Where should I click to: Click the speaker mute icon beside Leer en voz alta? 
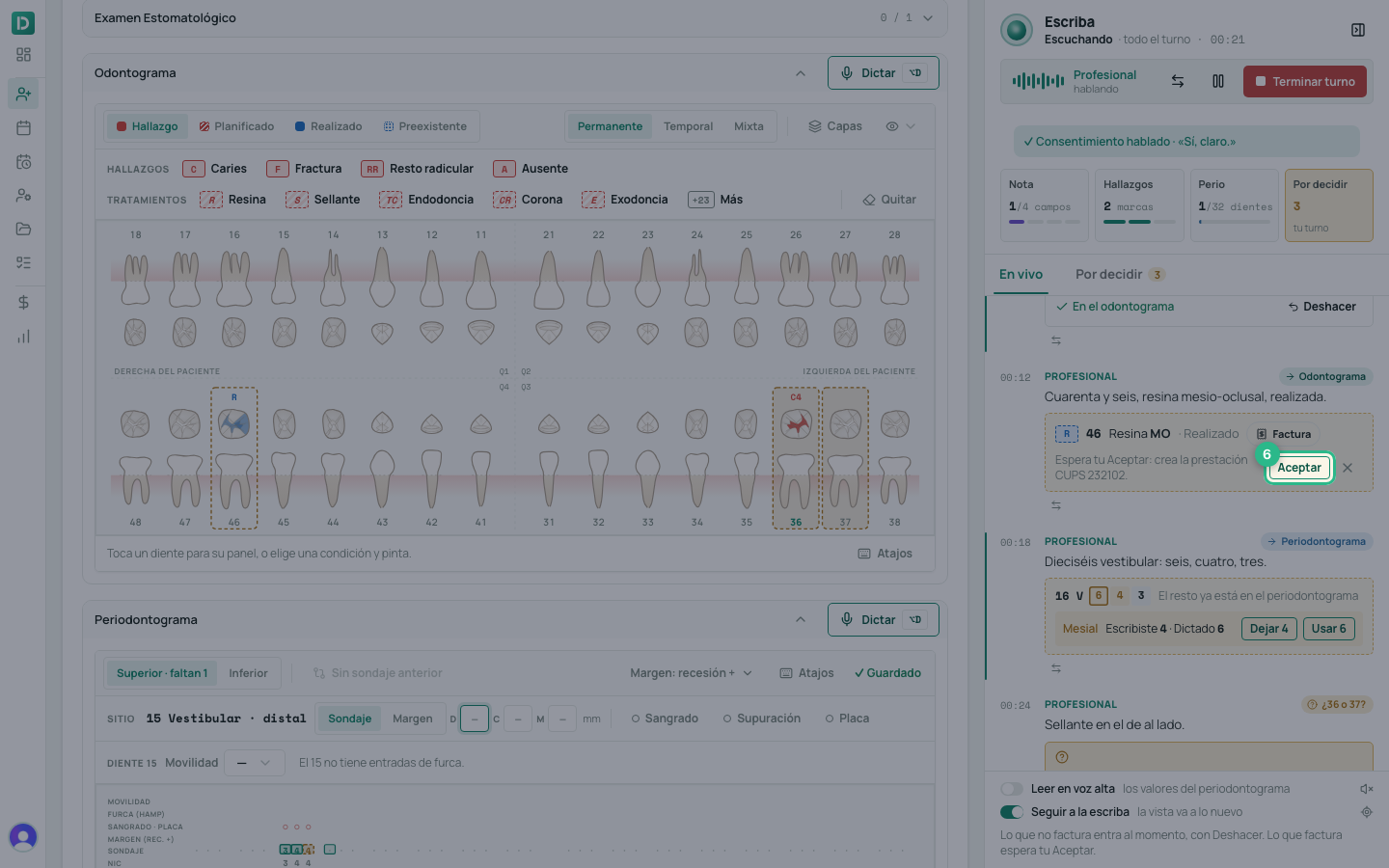1367,789
